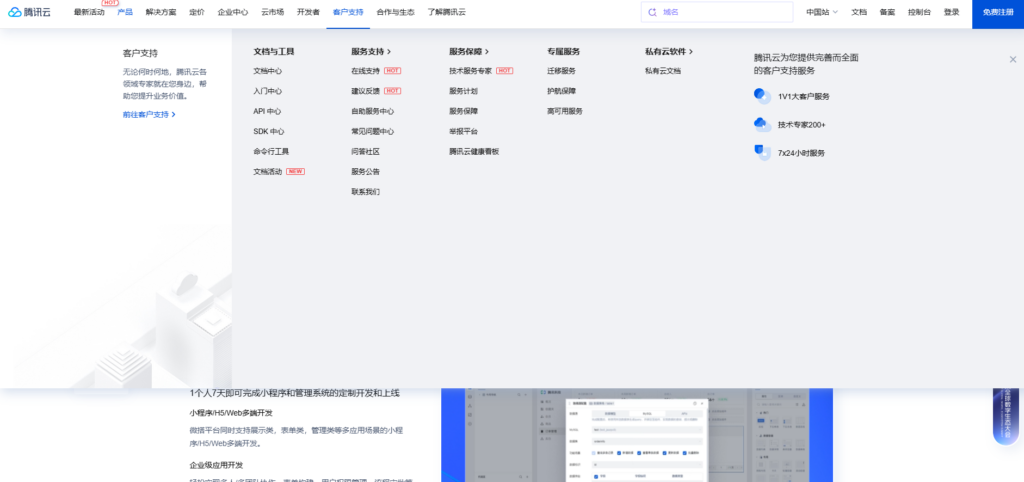The image size is (1024, 482).
Task: Select the 客户支持 nav tab
Action: tap(348, 12)
